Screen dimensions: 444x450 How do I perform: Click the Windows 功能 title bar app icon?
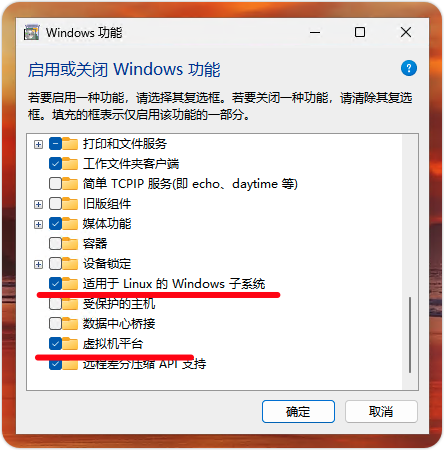click(32, 32)
